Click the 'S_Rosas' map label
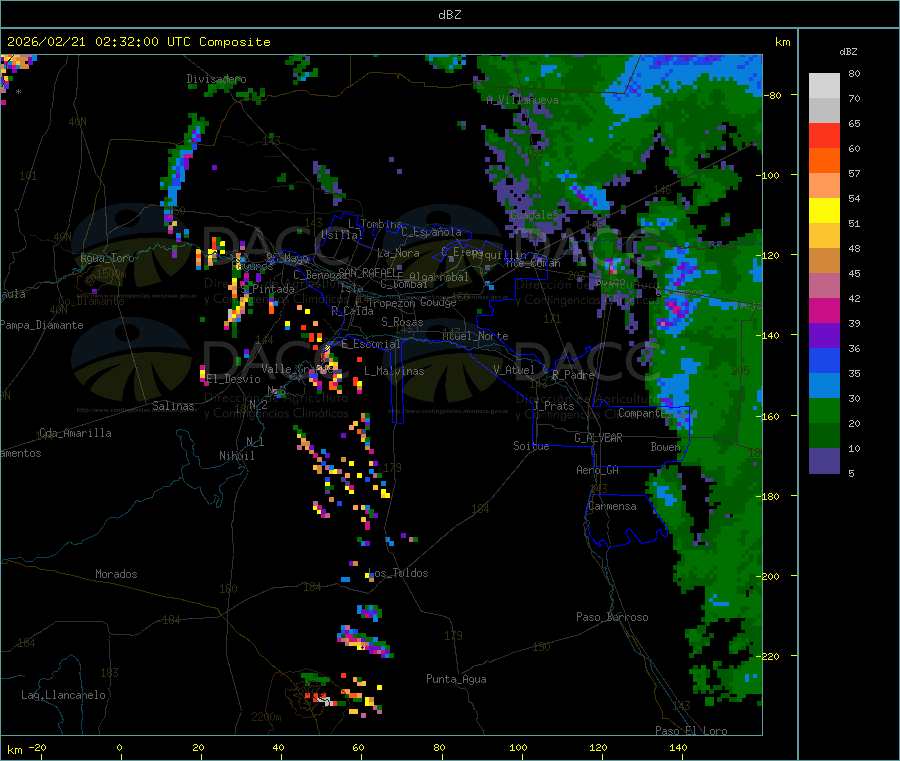This screenshot has height=761, width=900. click(x=402, y=322)
